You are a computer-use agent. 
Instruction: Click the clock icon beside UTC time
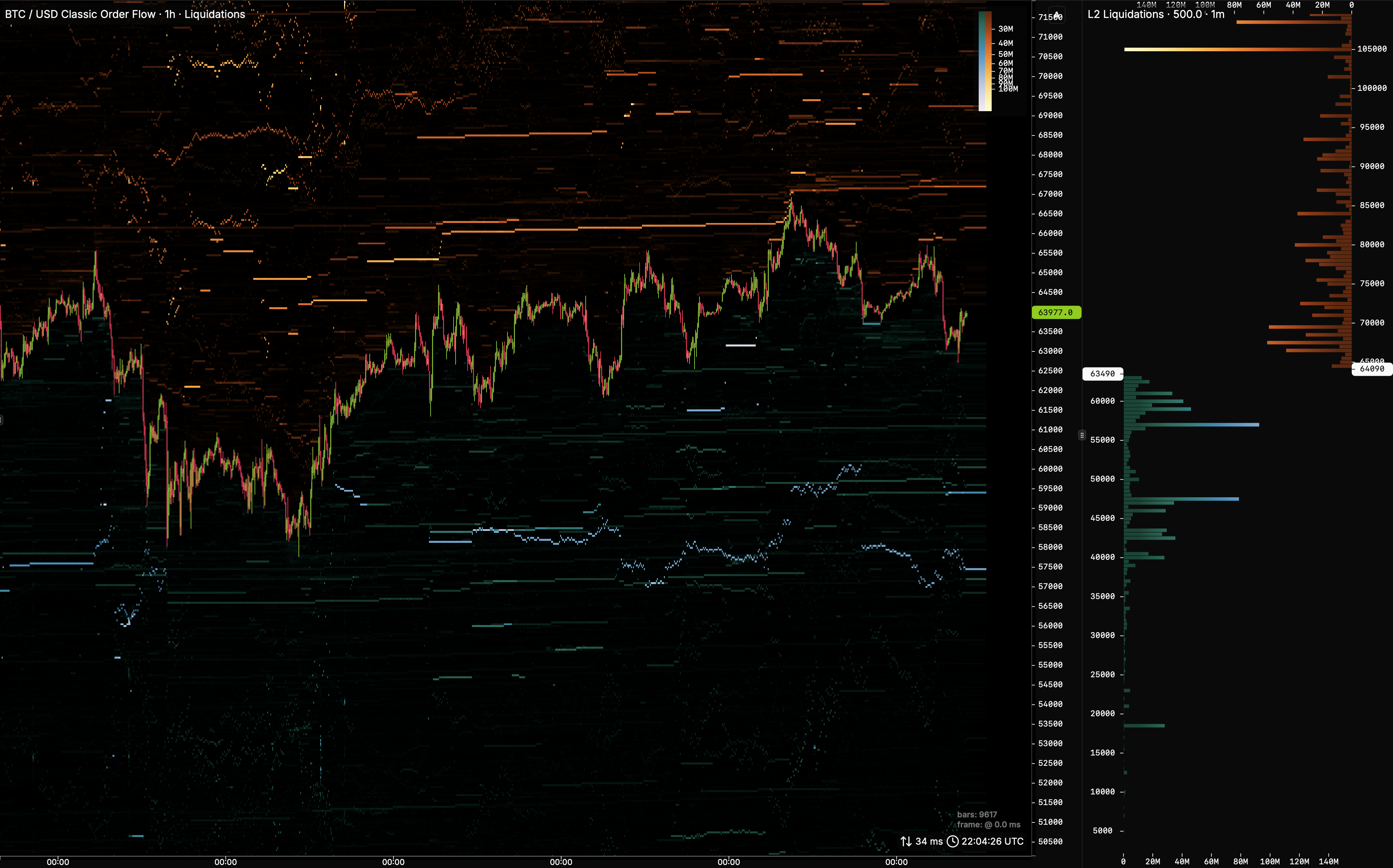pyautogui.click(x=952, y=841)
